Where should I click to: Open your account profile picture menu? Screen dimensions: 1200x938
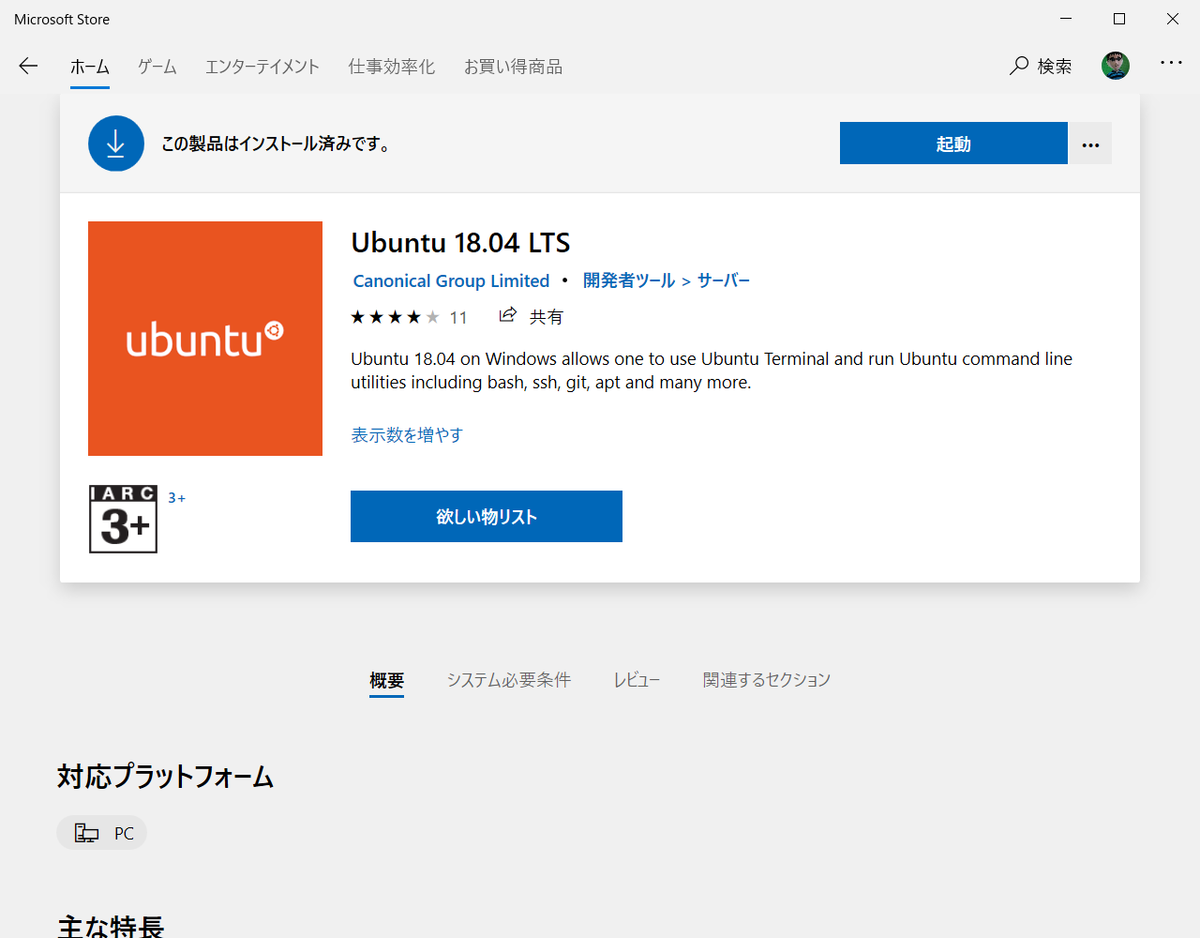click(1115, 65)
